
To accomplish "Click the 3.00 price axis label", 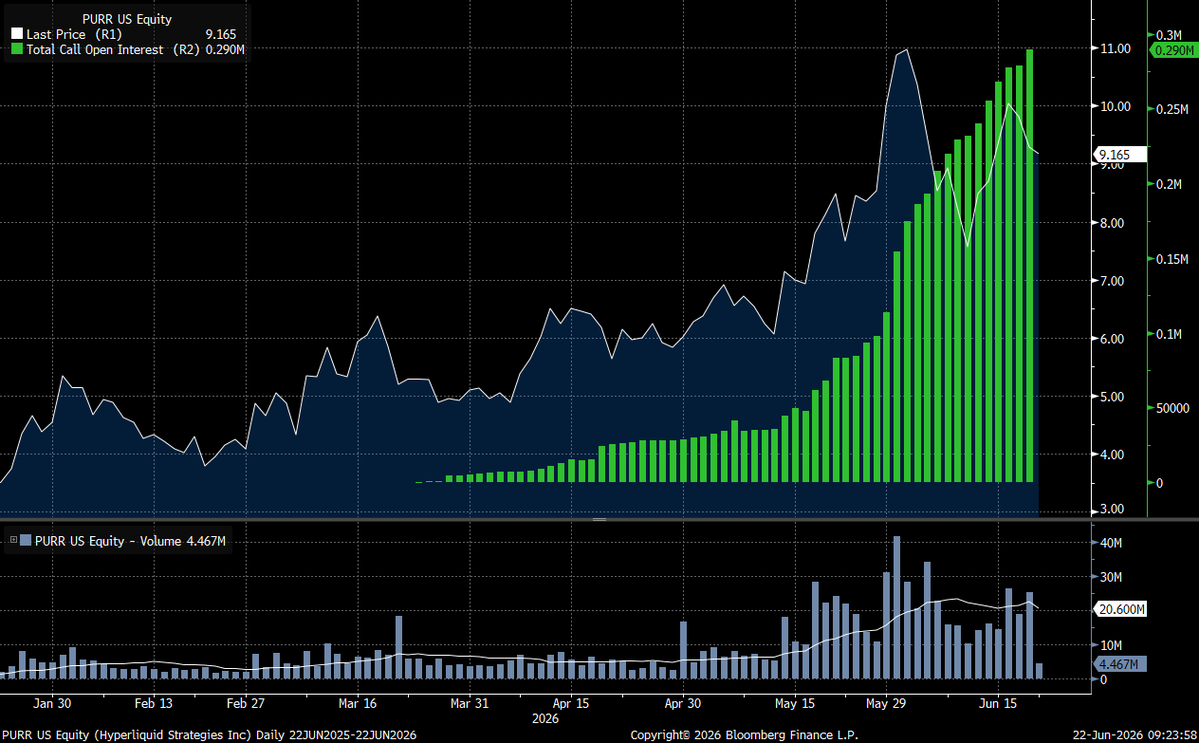I will [x=1112, y=508].
